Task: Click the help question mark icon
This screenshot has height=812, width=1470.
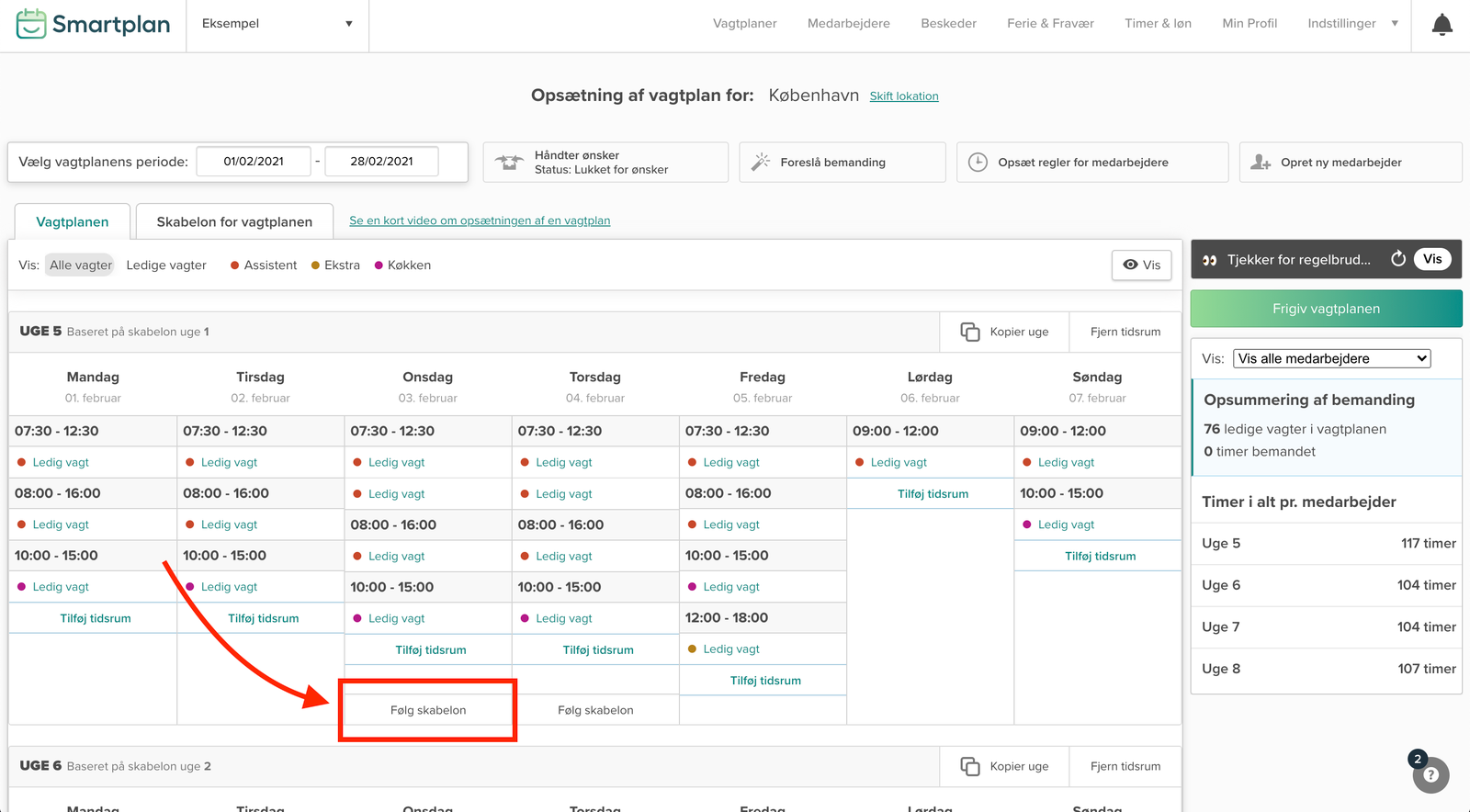Action: click(1430, 775)
